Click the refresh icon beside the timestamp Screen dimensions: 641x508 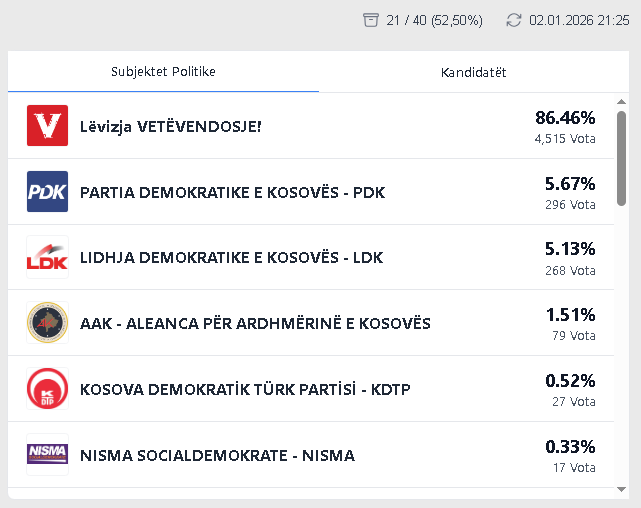click(514, 20)
